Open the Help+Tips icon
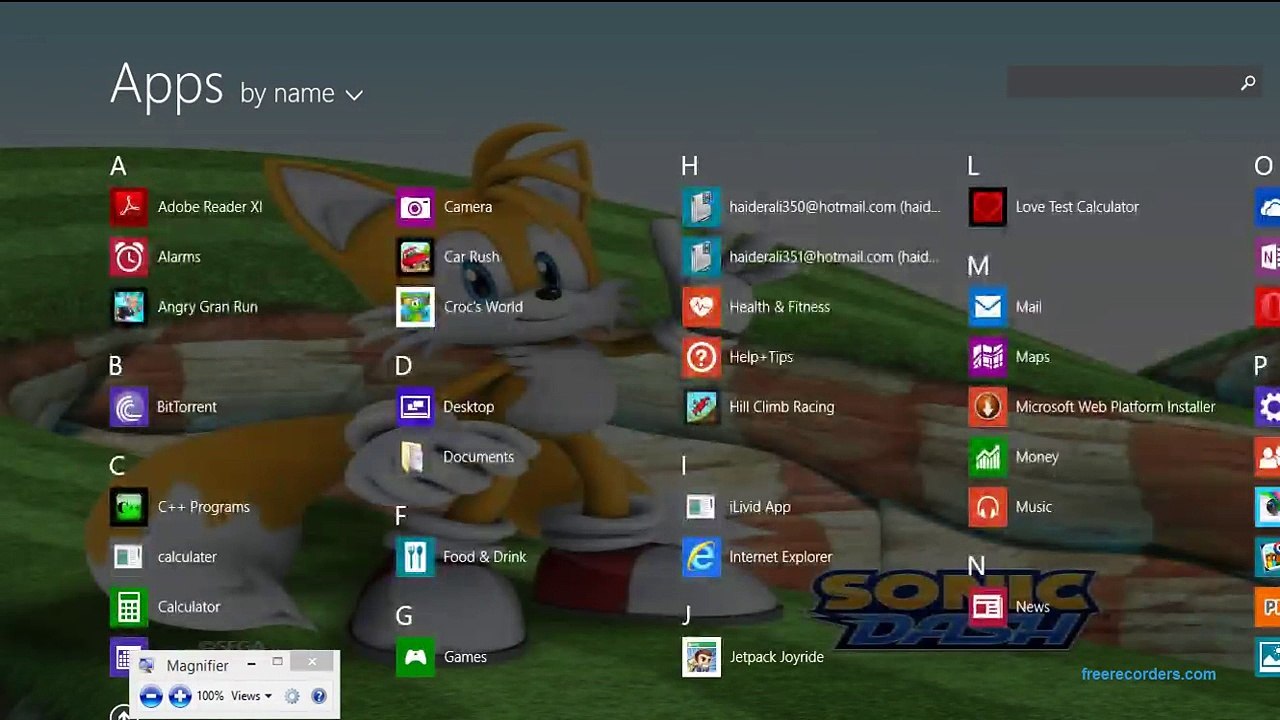The height and width of the screenshot is (720, 1280). pos(701,357)
